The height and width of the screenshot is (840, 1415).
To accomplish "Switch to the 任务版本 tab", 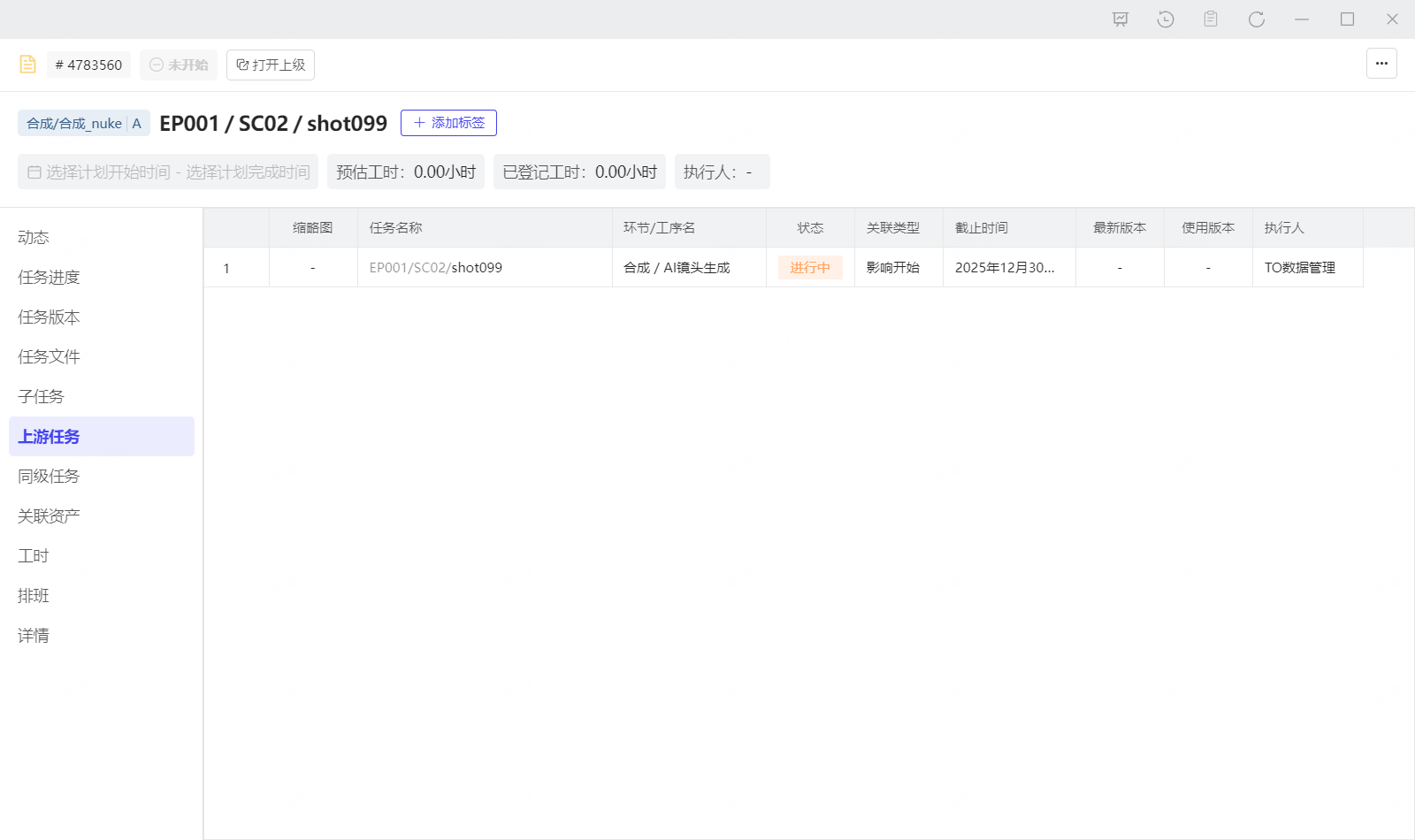I will (x=50, y=317).
